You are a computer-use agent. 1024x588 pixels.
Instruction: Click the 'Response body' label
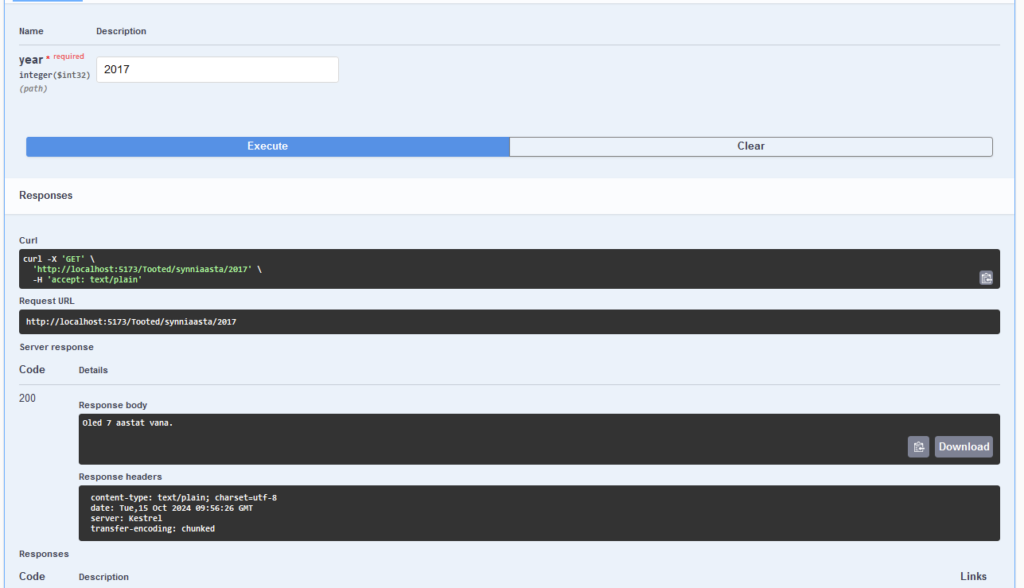click(x=113, y=405)
